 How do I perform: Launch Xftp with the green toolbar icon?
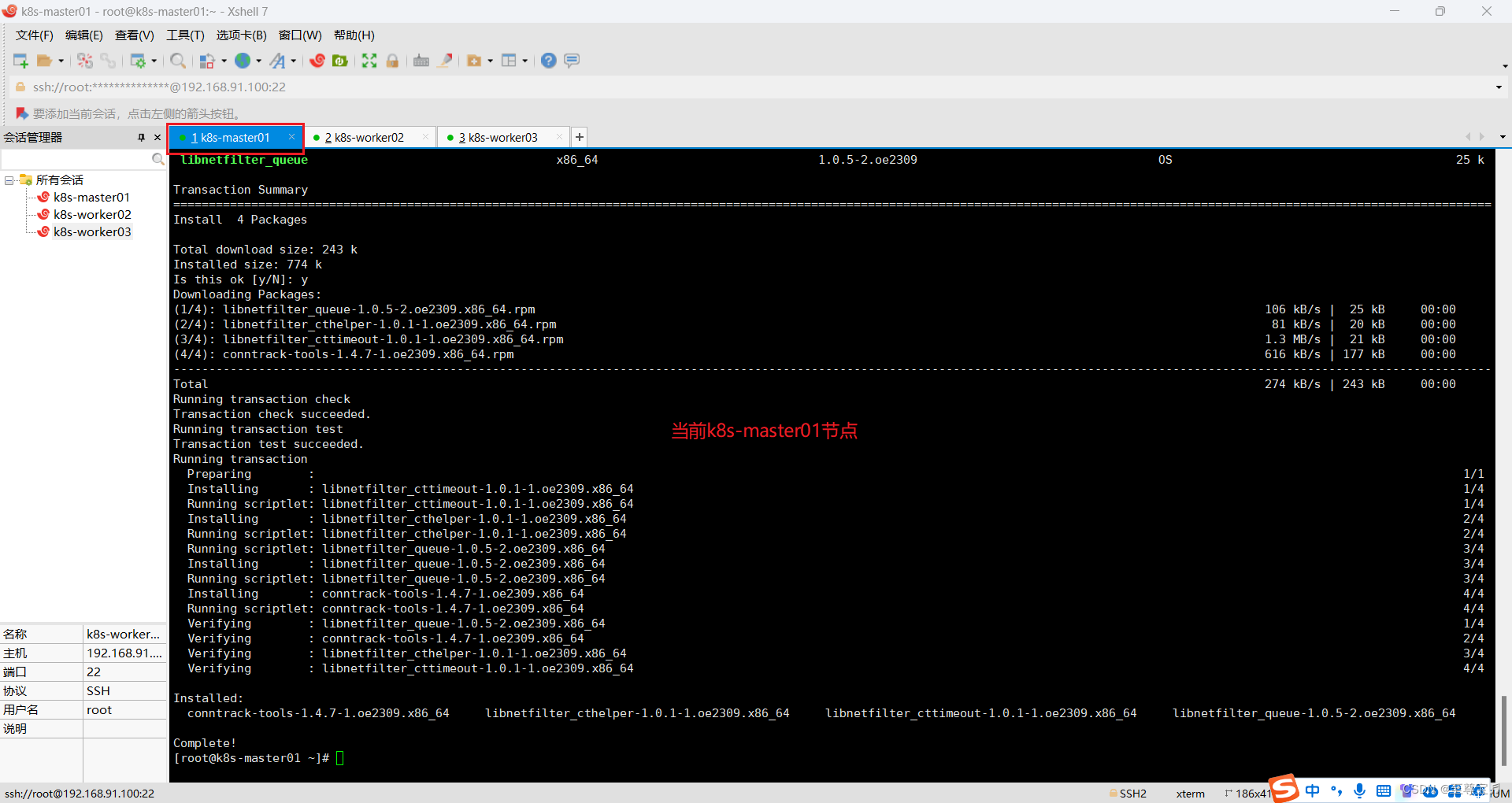tap(340, 61)
